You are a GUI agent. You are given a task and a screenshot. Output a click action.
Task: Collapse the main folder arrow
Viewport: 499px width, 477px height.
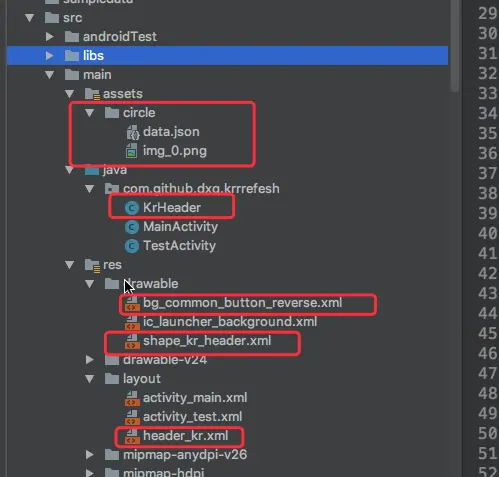point(50,75)
